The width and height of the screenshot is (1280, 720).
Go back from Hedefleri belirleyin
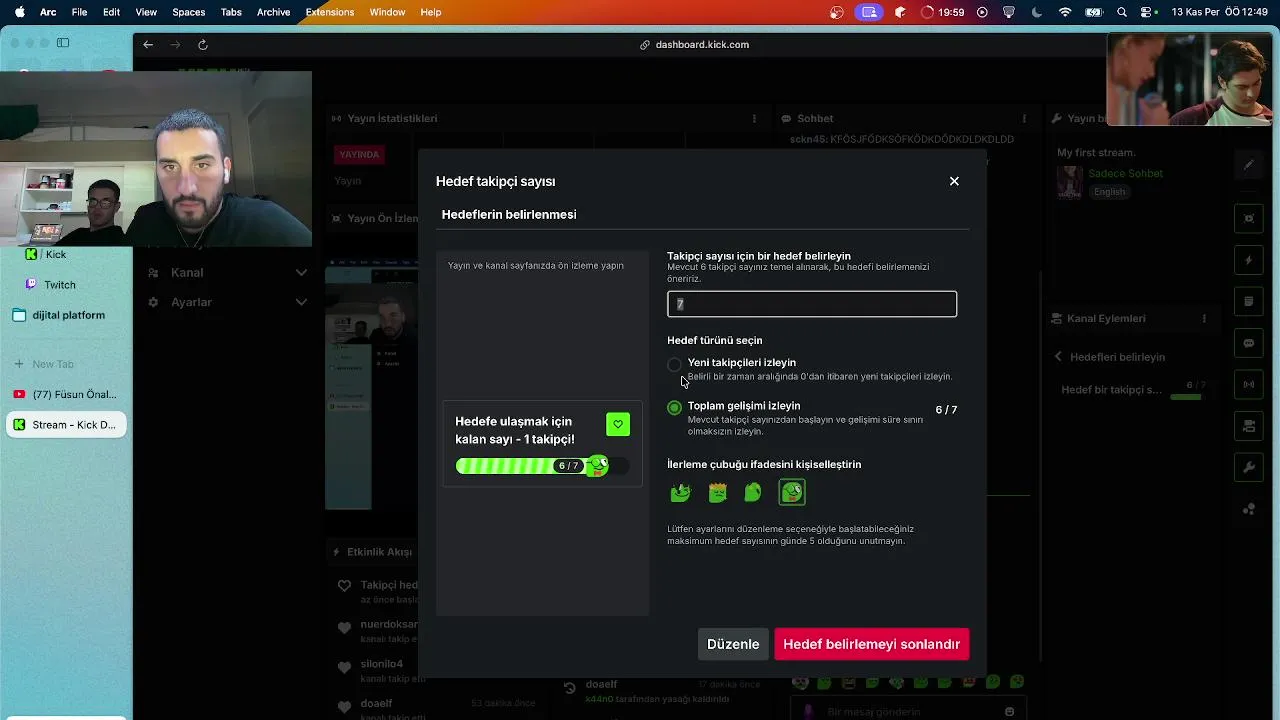(x=1059, y=357)
